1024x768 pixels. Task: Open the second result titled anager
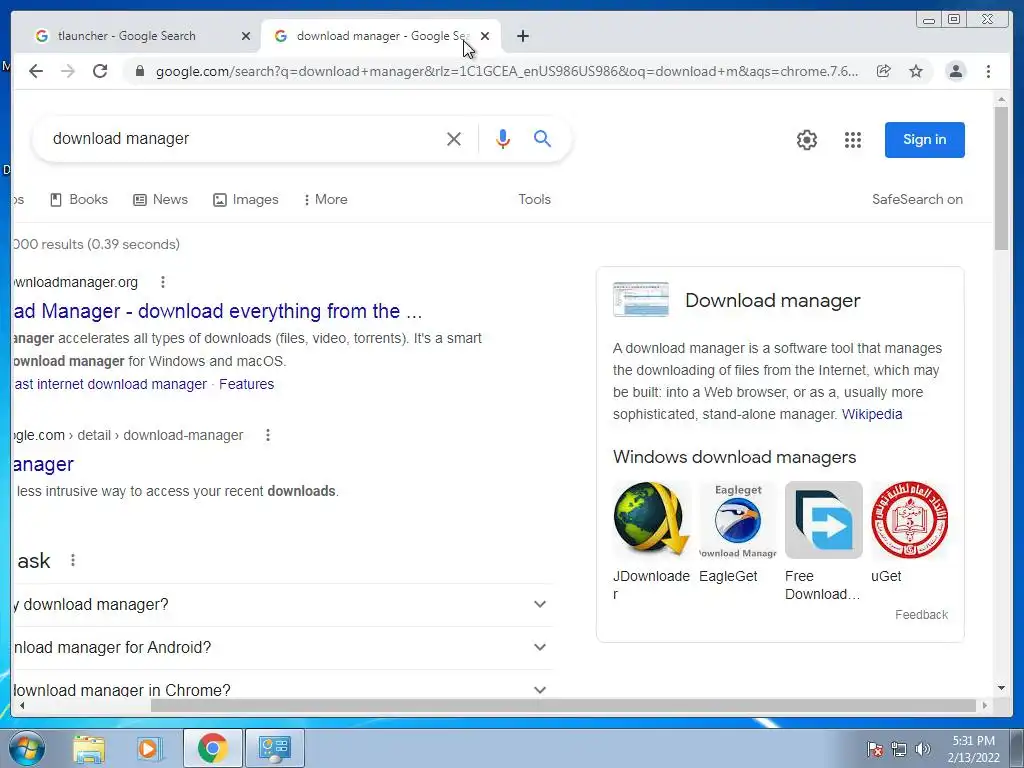pos(43,464)
